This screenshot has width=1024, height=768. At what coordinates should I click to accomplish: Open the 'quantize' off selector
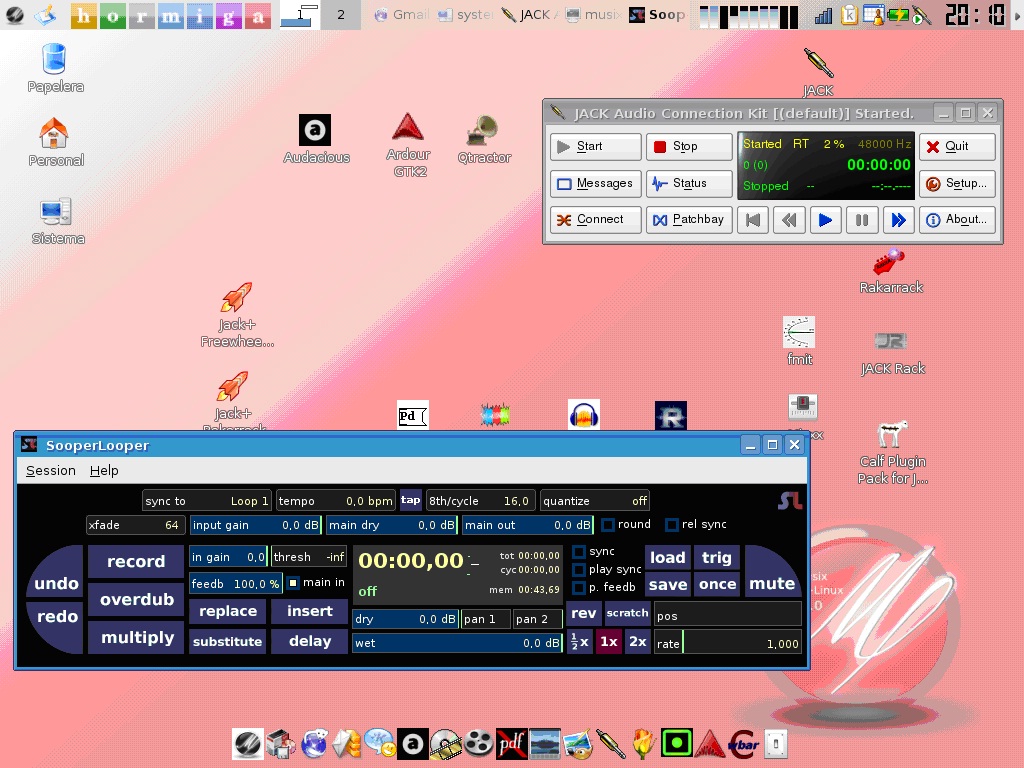594,501
